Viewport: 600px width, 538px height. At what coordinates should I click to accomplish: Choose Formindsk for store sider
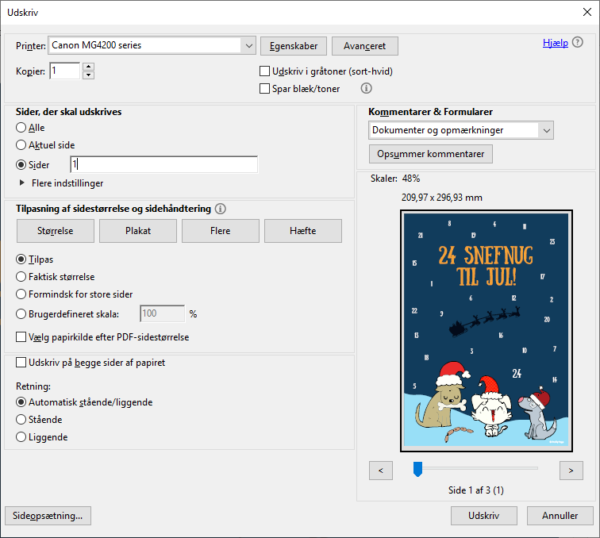[x=21, y=294]
